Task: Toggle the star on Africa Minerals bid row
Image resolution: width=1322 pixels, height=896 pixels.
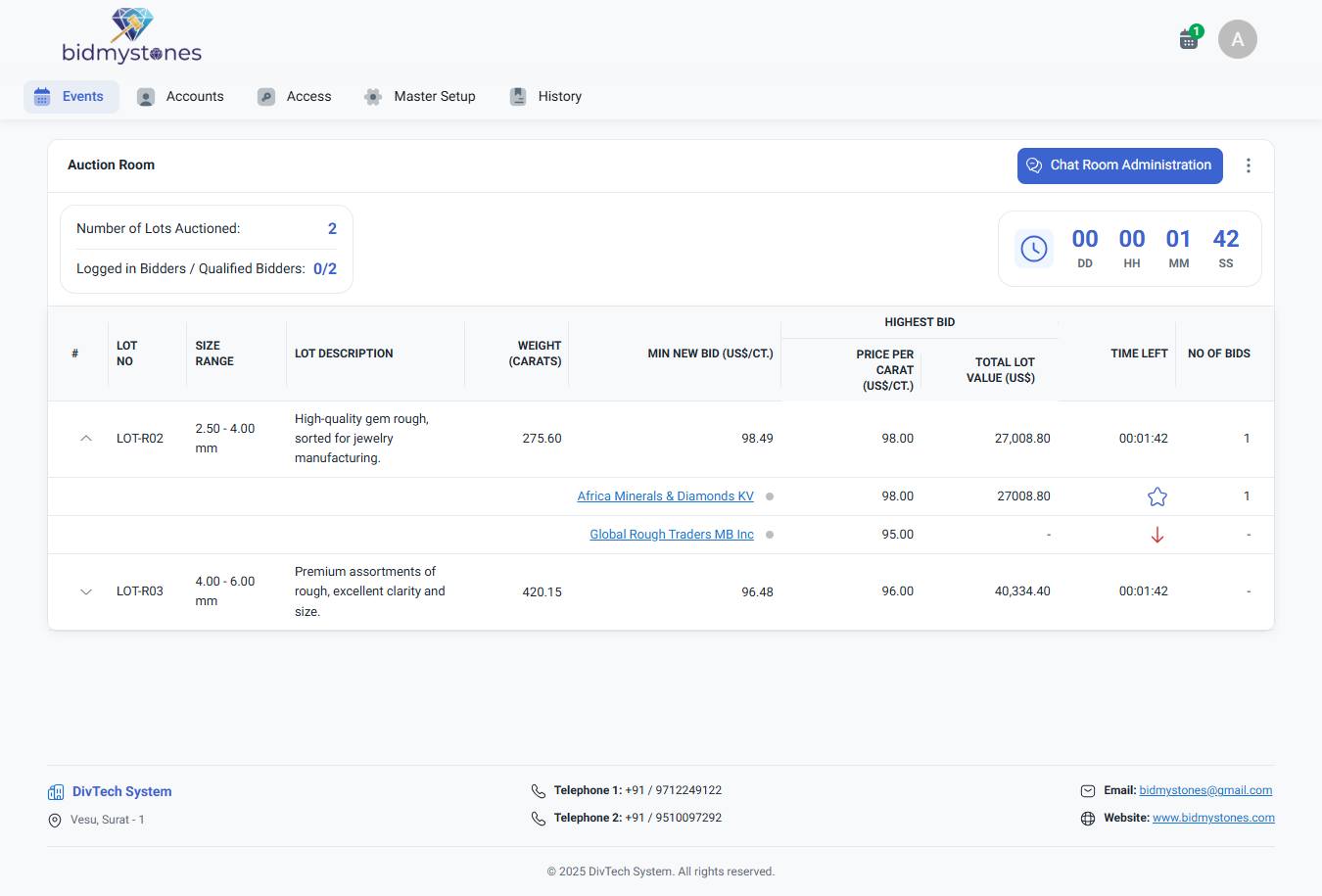Action: 1157,496
